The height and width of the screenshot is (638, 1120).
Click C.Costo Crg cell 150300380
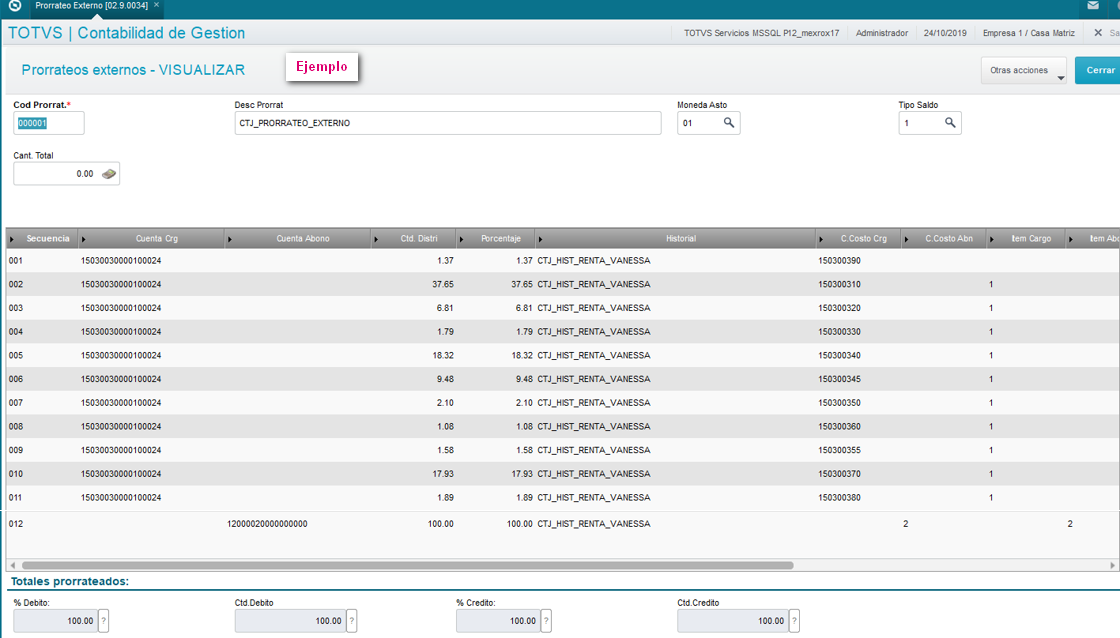839,497
